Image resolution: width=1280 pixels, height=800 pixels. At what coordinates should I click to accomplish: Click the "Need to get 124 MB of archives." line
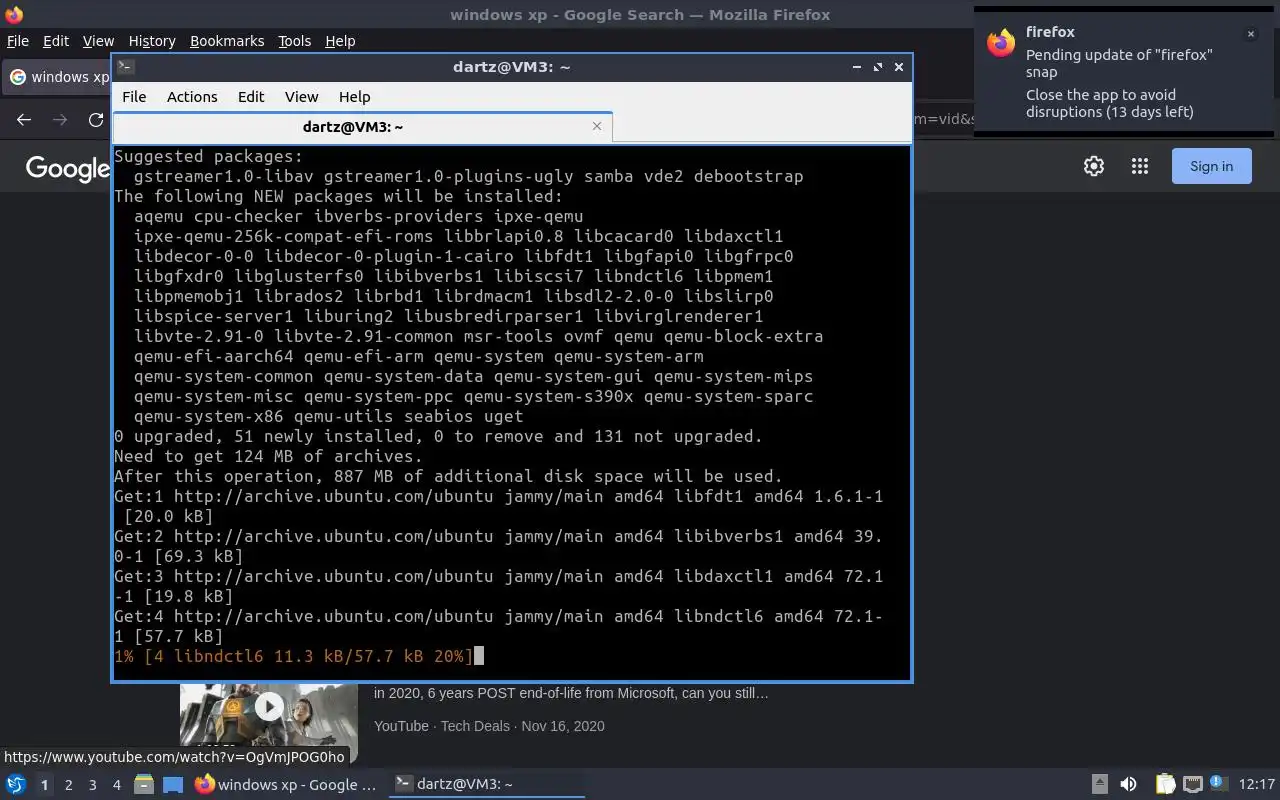[268, 456]
